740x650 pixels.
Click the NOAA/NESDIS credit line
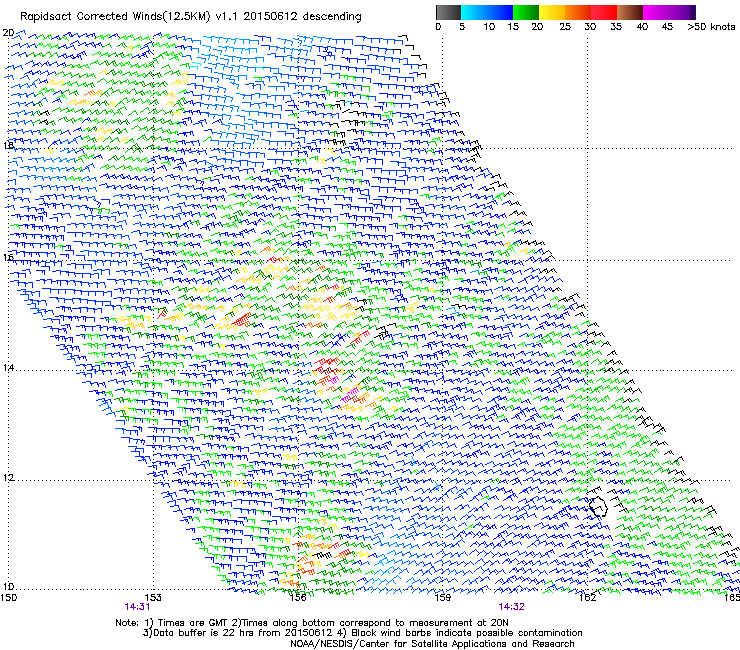tap(432, 644)
